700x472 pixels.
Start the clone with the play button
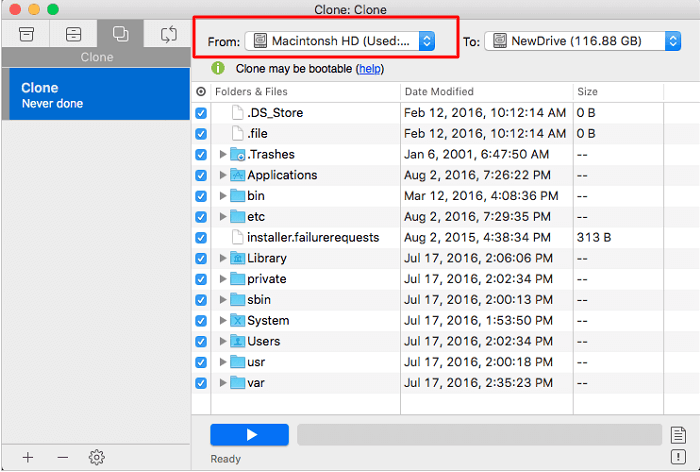250,435
